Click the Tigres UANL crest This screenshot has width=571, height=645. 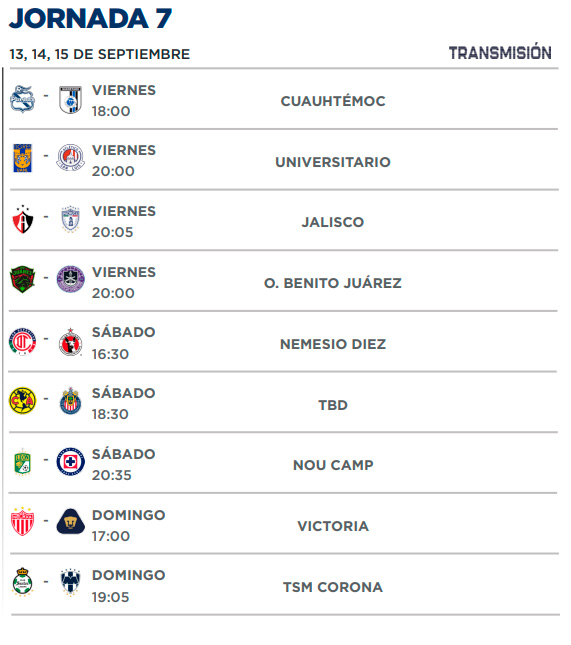(x=22, y=158)
